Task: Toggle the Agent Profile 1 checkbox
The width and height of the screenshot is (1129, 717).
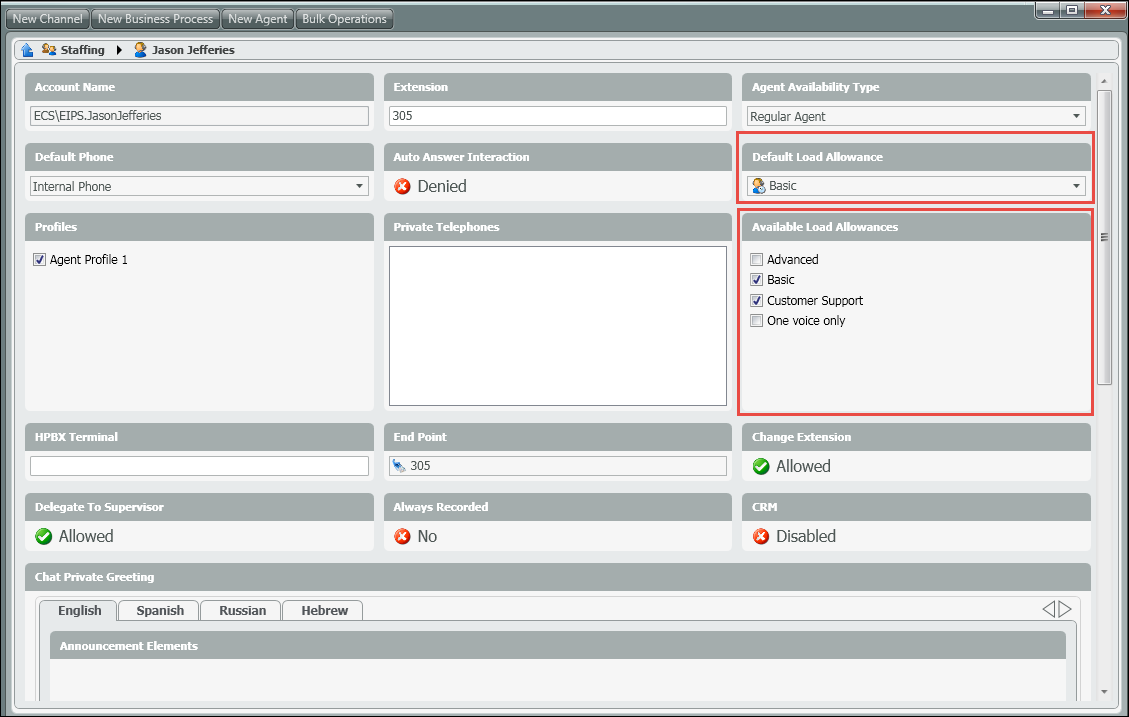Action: (40, 260)
